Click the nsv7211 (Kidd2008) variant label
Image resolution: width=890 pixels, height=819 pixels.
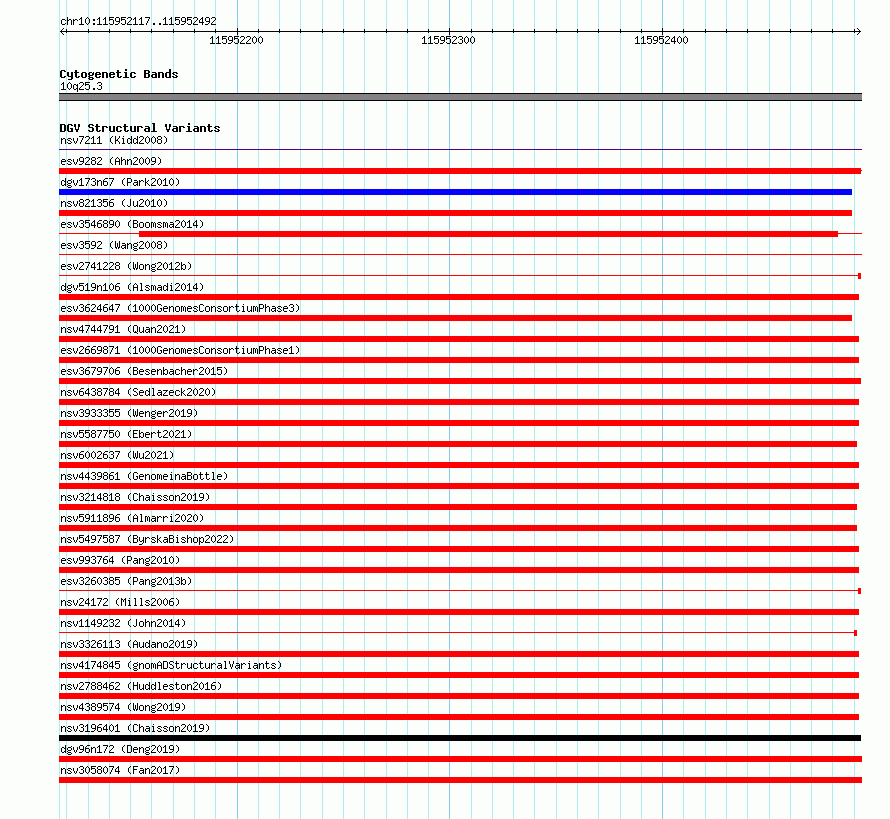click(114, 140)
